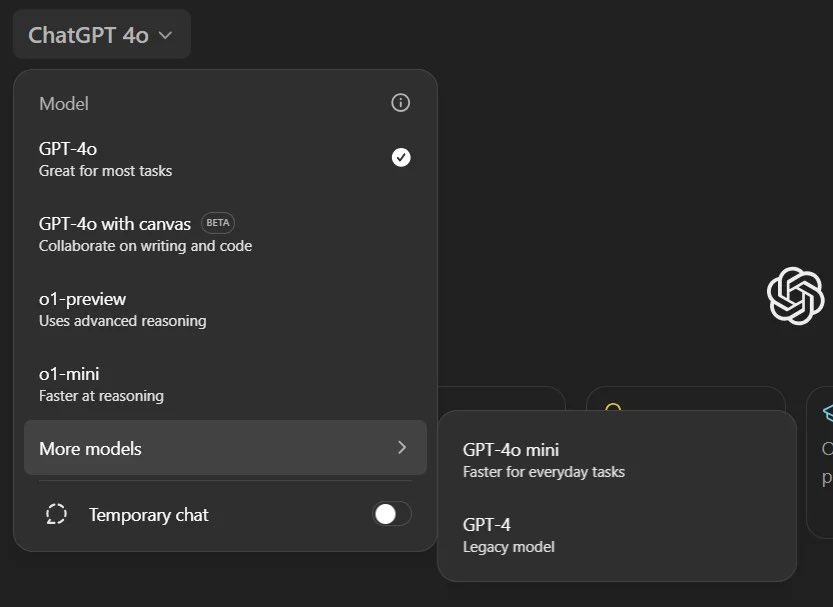Click the 'Faster for everyday tasks' text

tap(543, 472)
